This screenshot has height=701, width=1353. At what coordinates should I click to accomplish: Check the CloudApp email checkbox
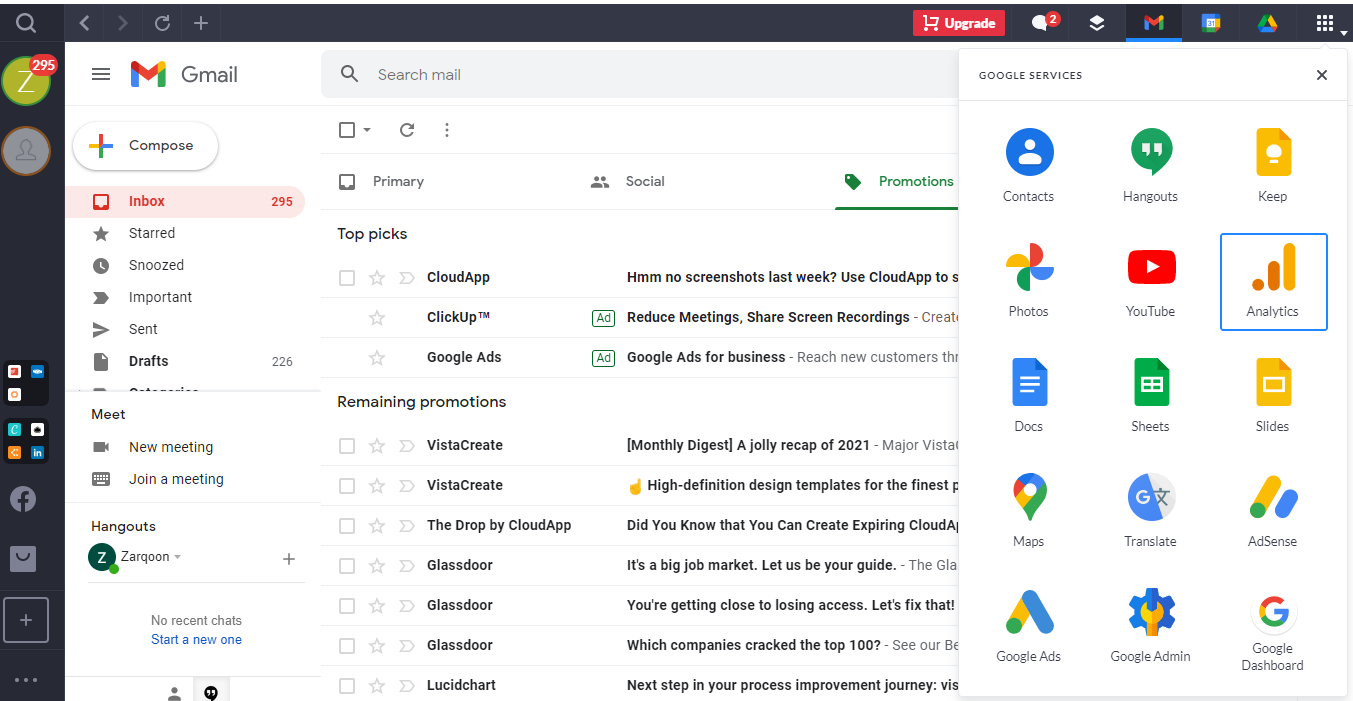[x=347, y=278]
